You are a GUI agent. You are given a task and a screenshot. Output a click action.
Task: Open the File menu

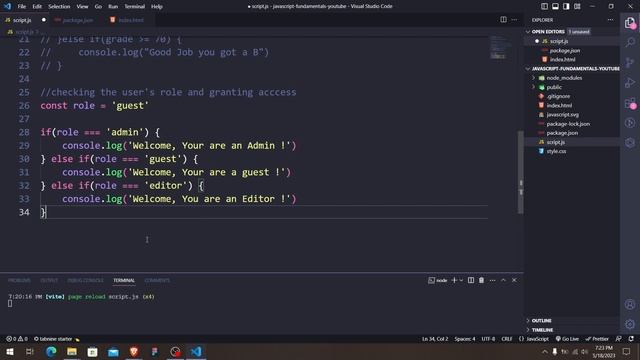pos(22,7)
